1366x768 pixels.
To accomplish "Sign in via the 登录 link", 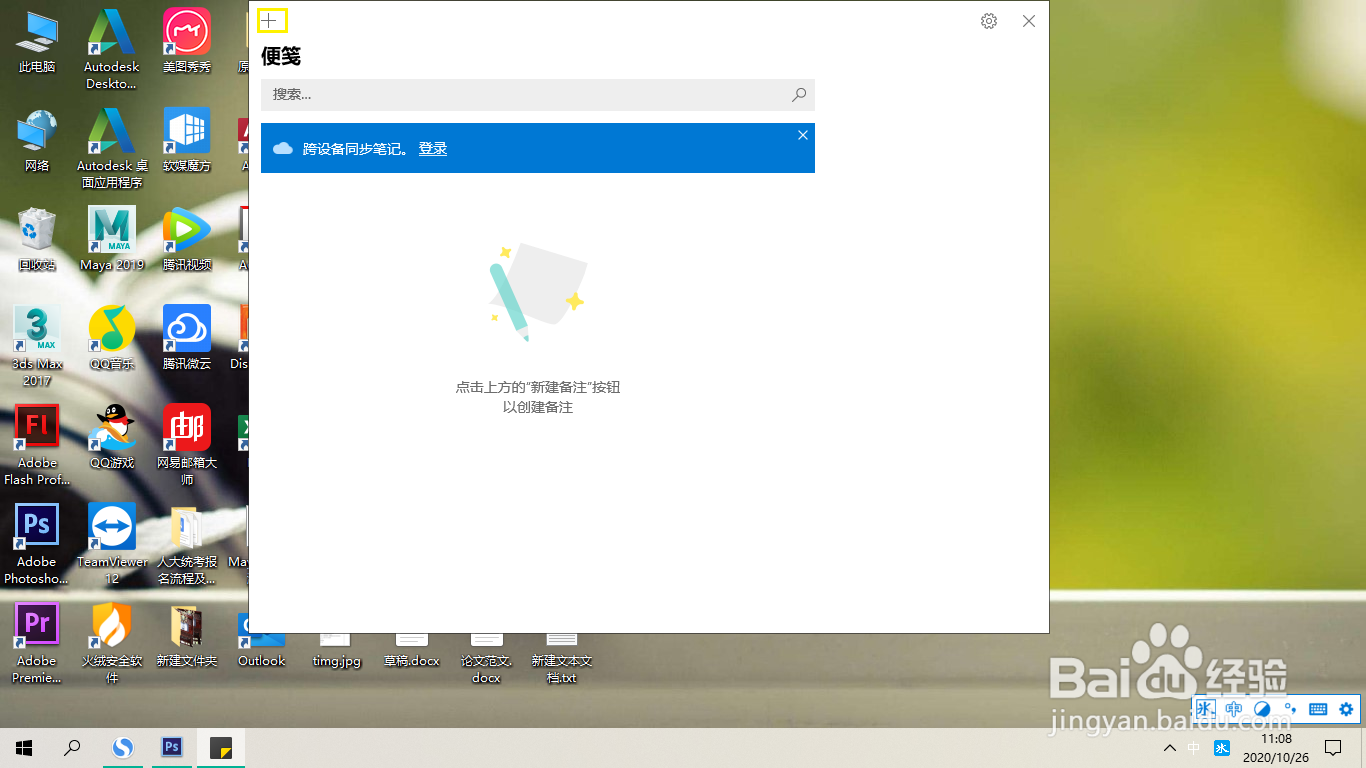I will click(x=432, y=148).
